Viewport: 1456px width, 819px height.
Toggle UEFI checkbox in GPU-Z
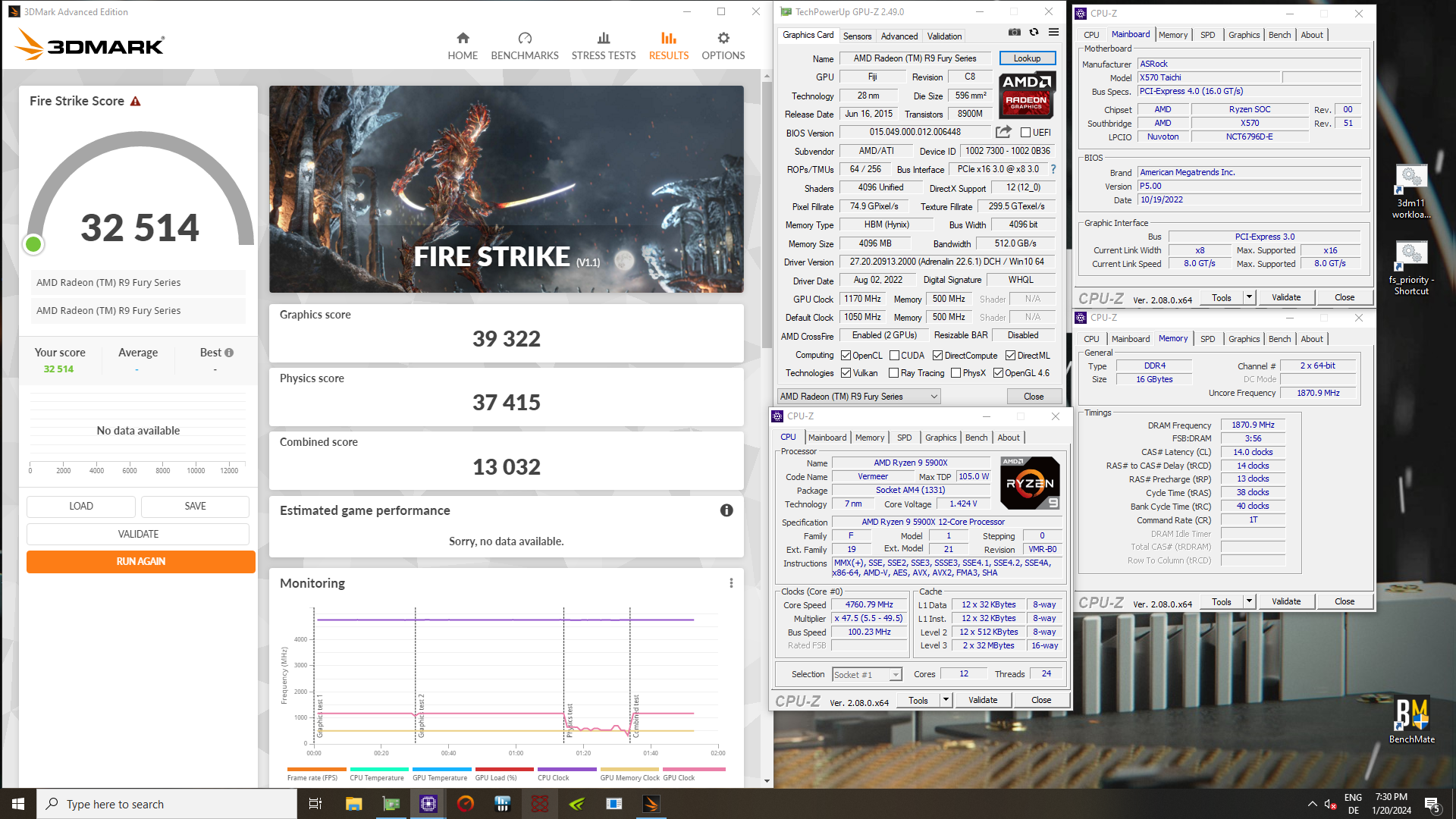[1025, 133]
